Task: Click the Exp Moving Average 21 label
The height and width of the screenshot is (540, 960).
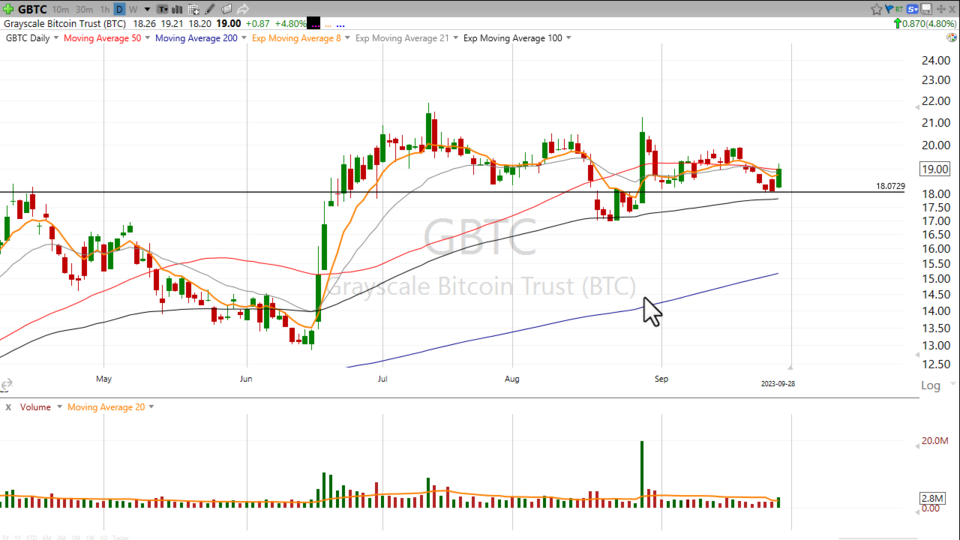Action: [x=402, y=38]
